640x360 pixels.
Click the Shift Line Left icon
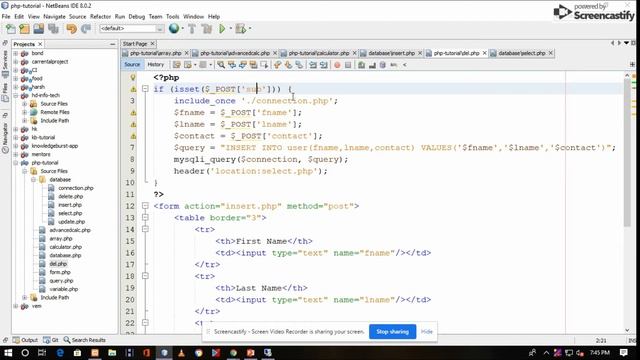pyautogui.click(x=313, y=65)
